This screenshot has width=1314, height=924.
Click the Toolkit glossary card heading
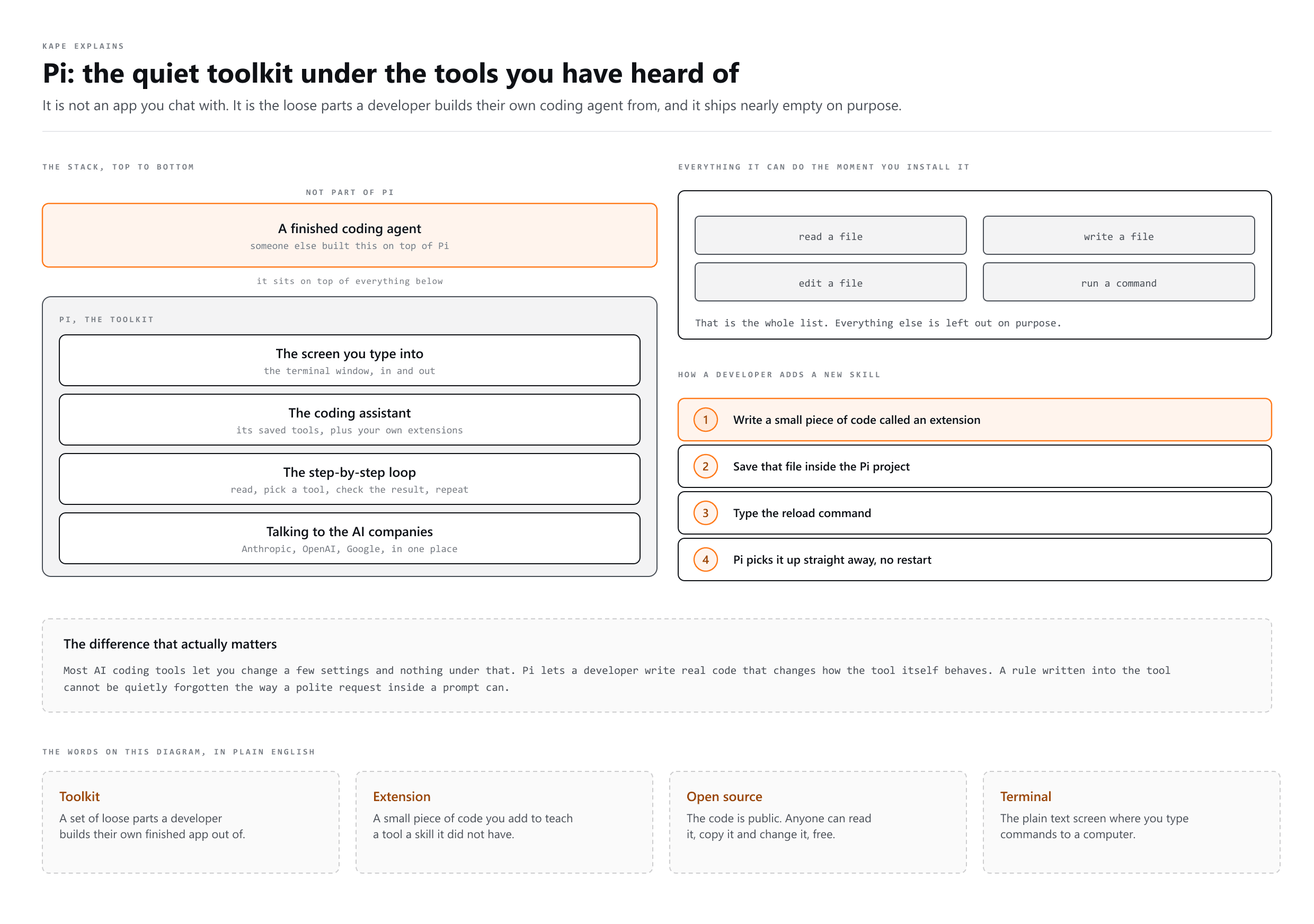[x=79, y=796]
